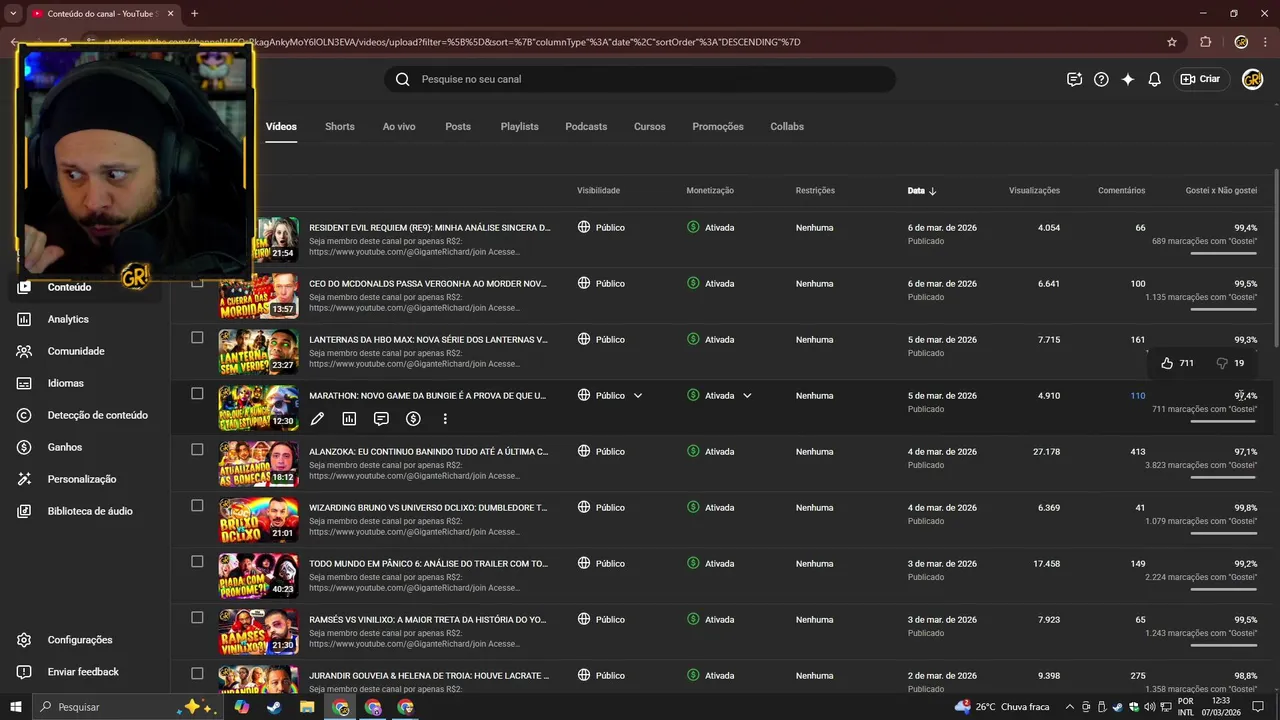This screenshot has height=720, width=1280.
Task: Switch to the Promoções tab
Action: [718, 127]
